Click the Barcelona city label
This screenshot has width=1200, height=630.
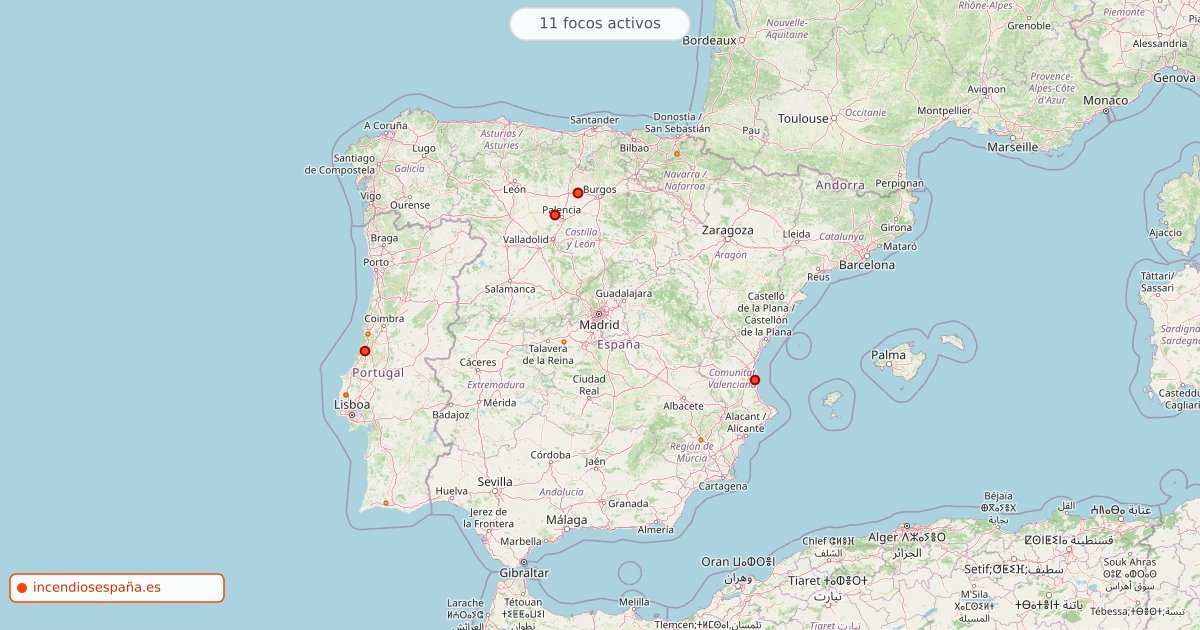pos(866,265)
